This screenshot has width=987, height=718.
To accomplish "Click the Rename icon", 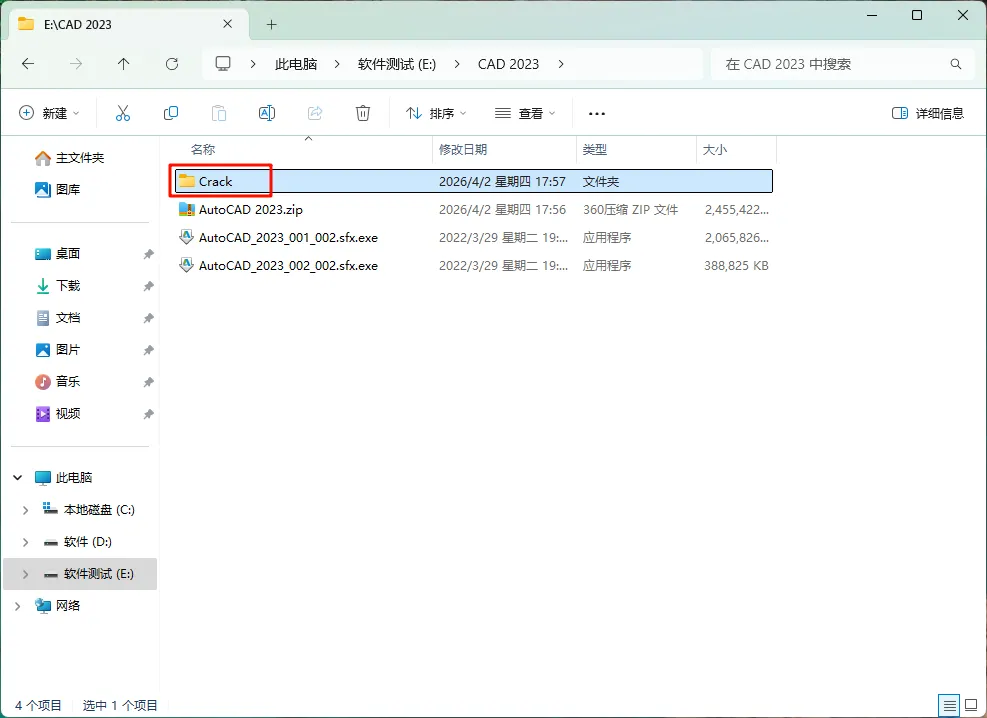I will pos(267,113).
